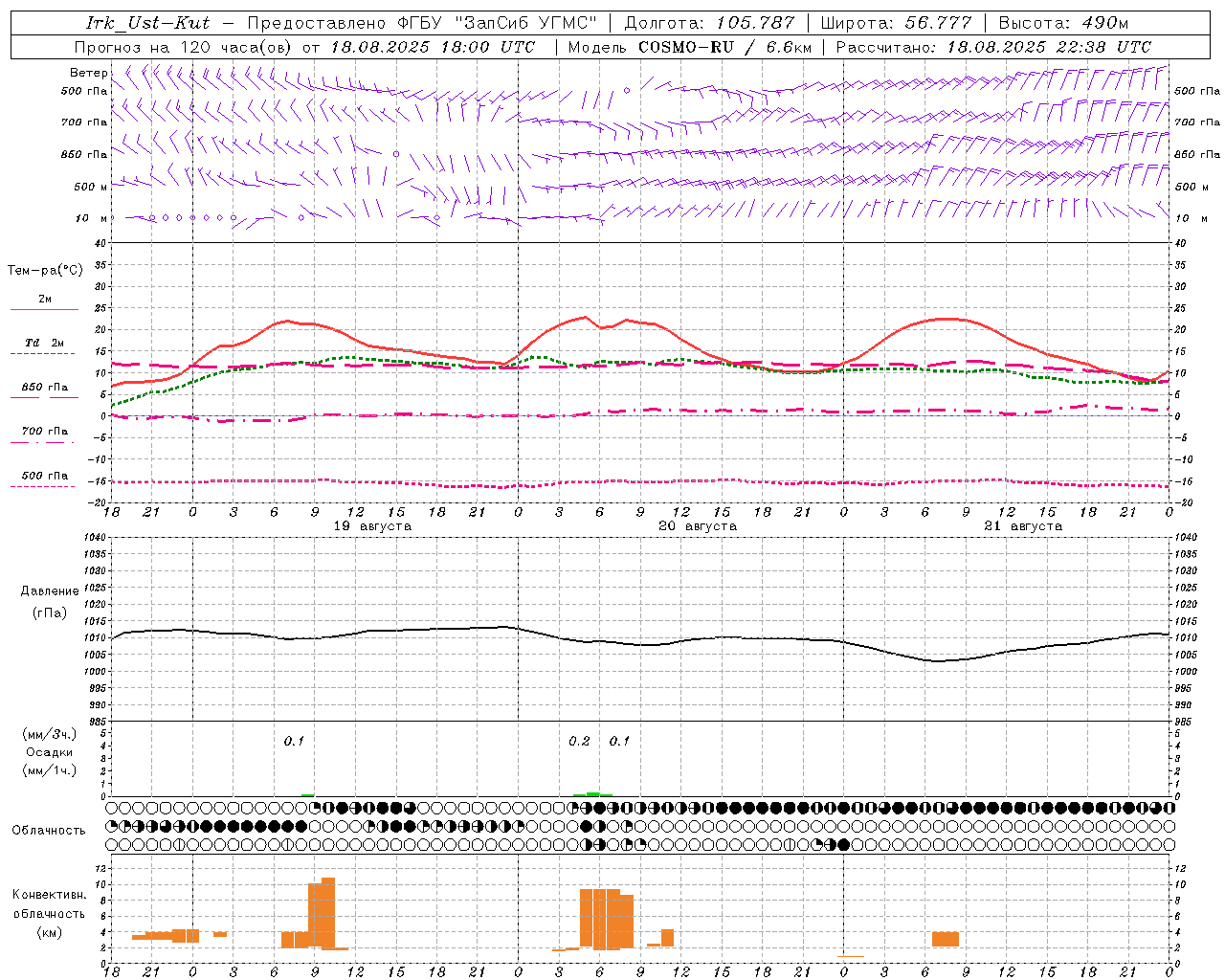The height and width of the screenshot is (980, 1225).
Task: Select the text Предоставлено ФГБУ "ЗапСиб УГМС"
Action: (x=422, y=23)
